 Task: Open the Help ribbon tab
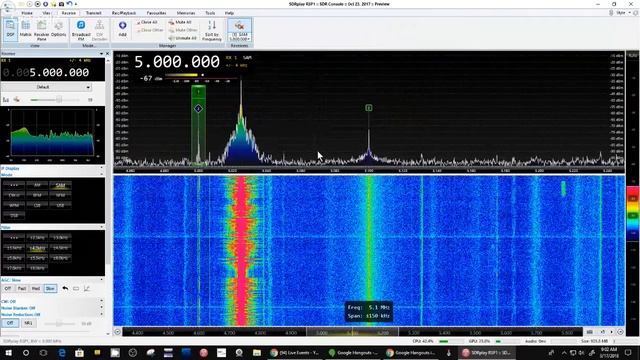pos(229,13)
